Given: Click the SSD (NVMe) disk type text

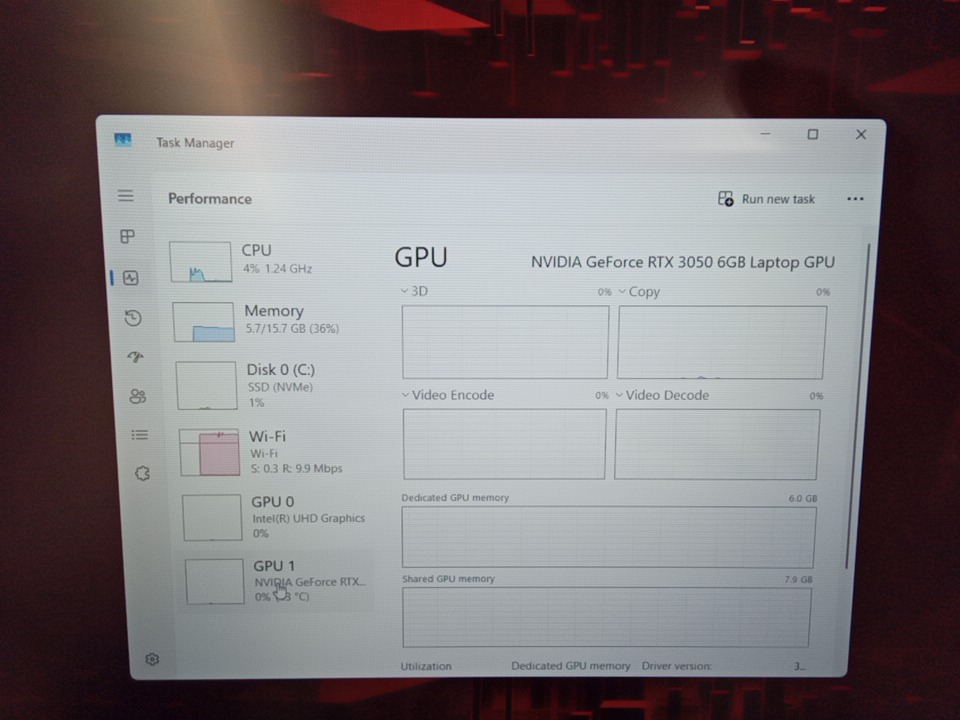Looking at the screenshot, I should tap(280, 387).
